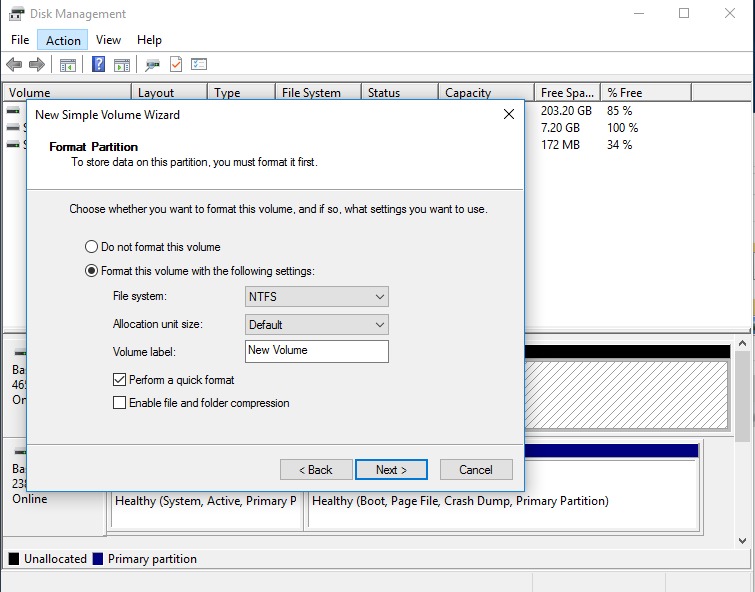Click the checklist settings toolbar icon
Viewport: 755px width, 592px height.
(x=199, y=65)
